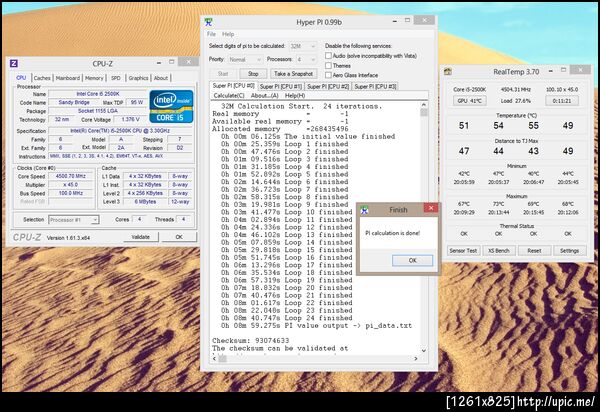Open the Help menu in Hyper PI
The image size is (600, 412).
pyautogui.click(x=228, y=34)
